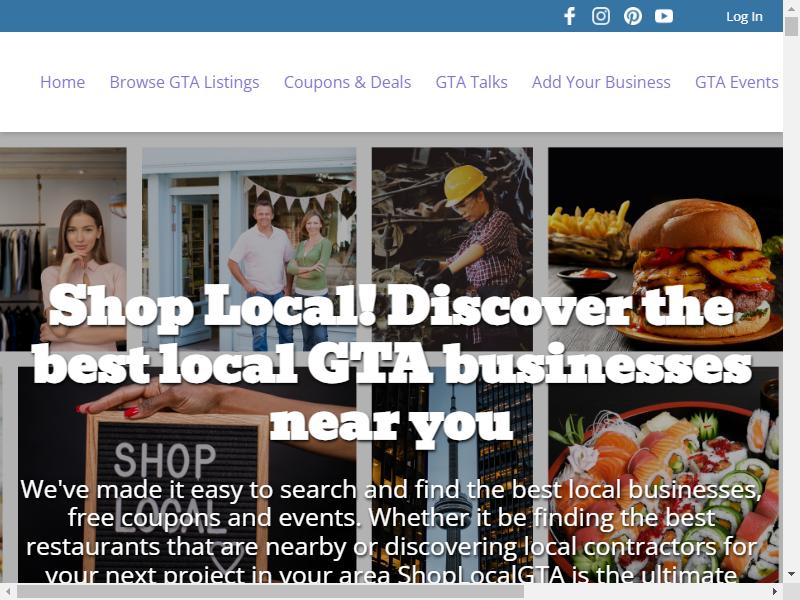800x600 pixels.
Task: Click the burger and fries photo
Action: (665, 249)
